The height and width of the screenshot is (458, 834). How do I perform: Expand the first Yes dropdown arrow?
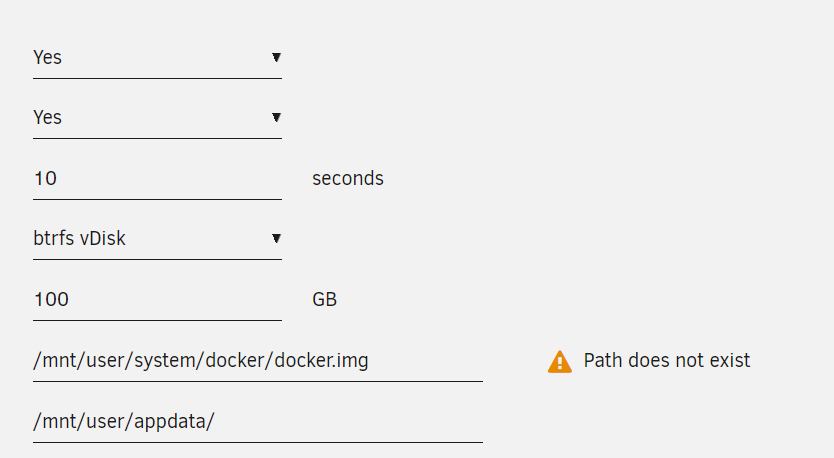(276, 57)
